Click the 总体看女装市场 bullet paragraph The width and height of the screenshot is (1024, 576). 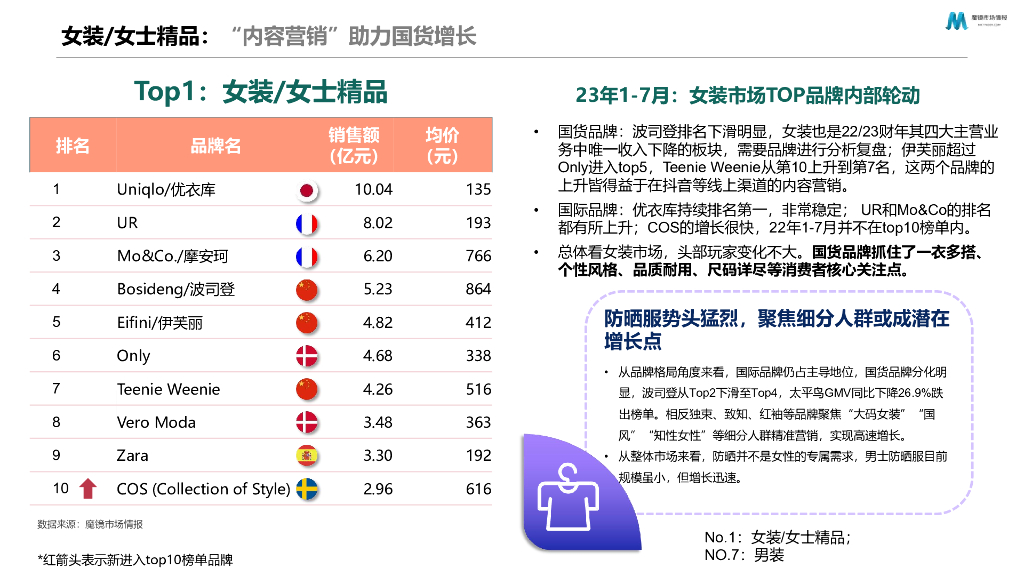pos(771,261)
